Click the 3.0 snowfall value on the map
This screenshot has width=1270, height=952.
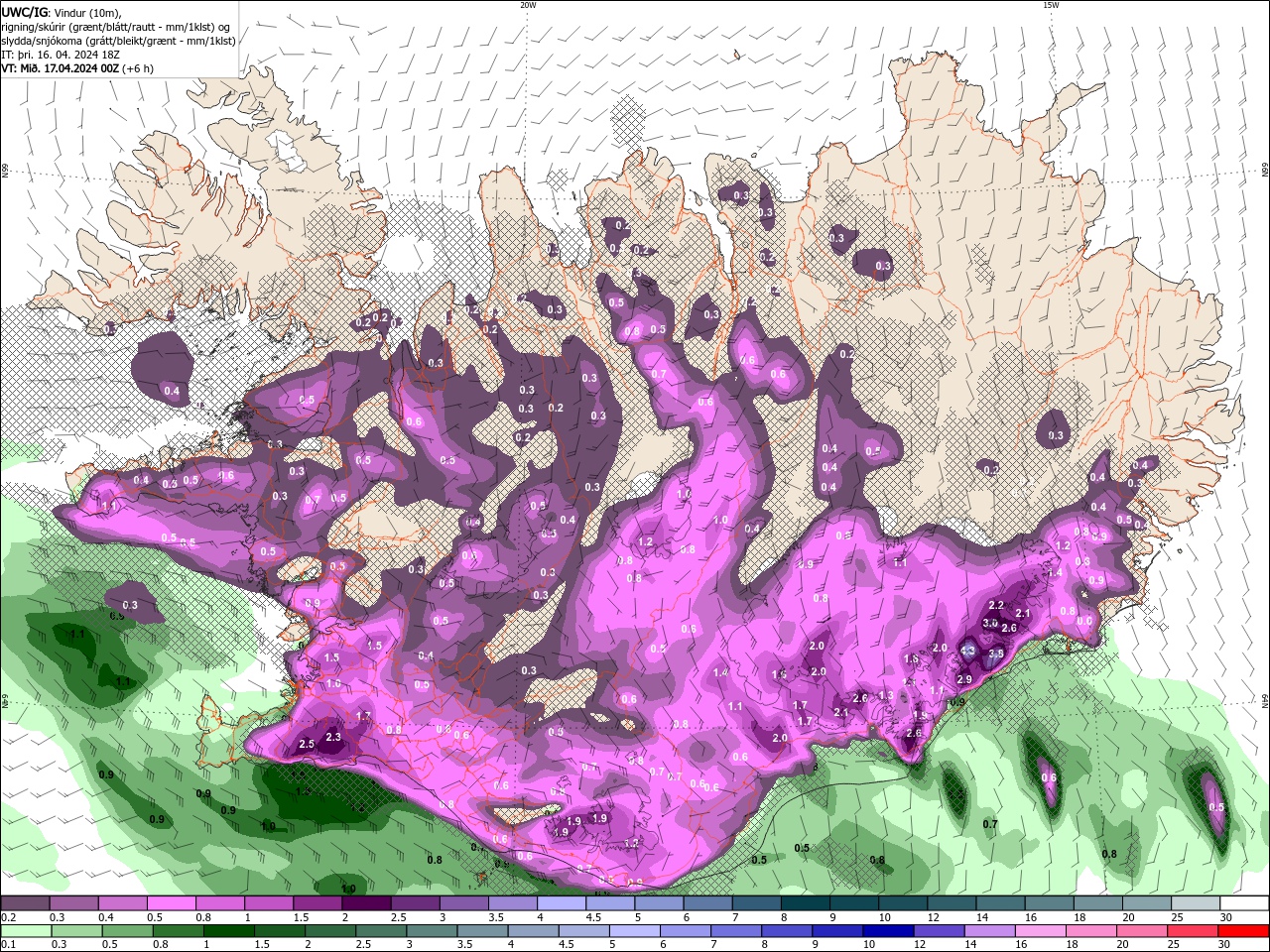[x=990, y=623]
